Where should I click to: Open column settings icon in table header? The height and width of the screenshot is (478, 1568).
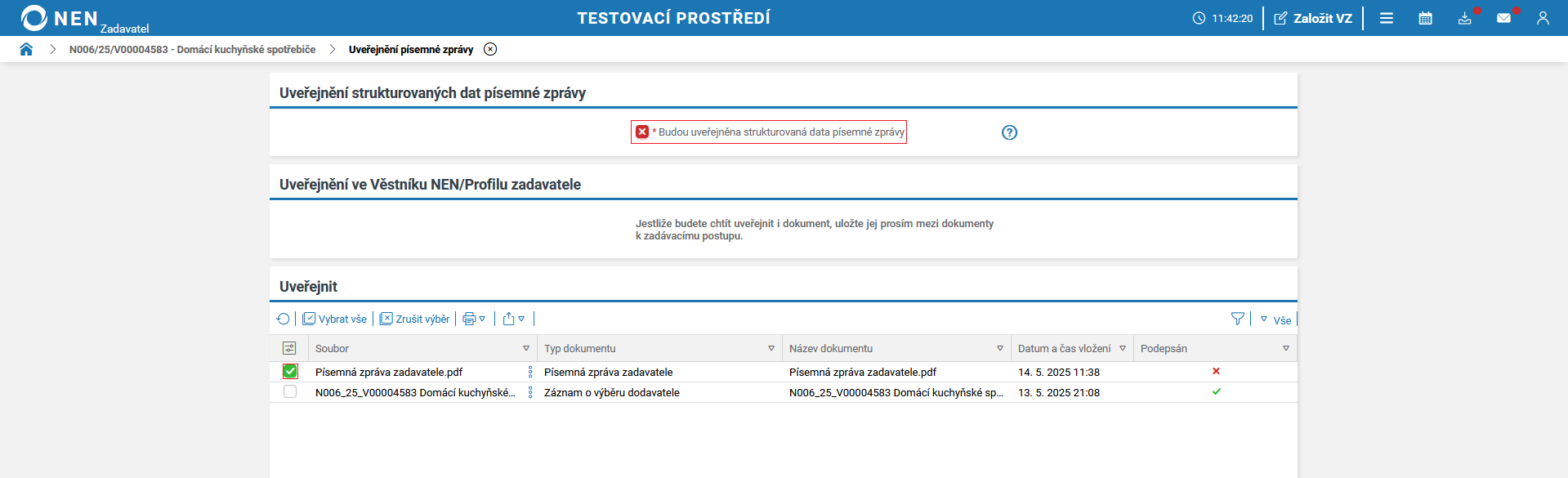click(x=289, y=348)
